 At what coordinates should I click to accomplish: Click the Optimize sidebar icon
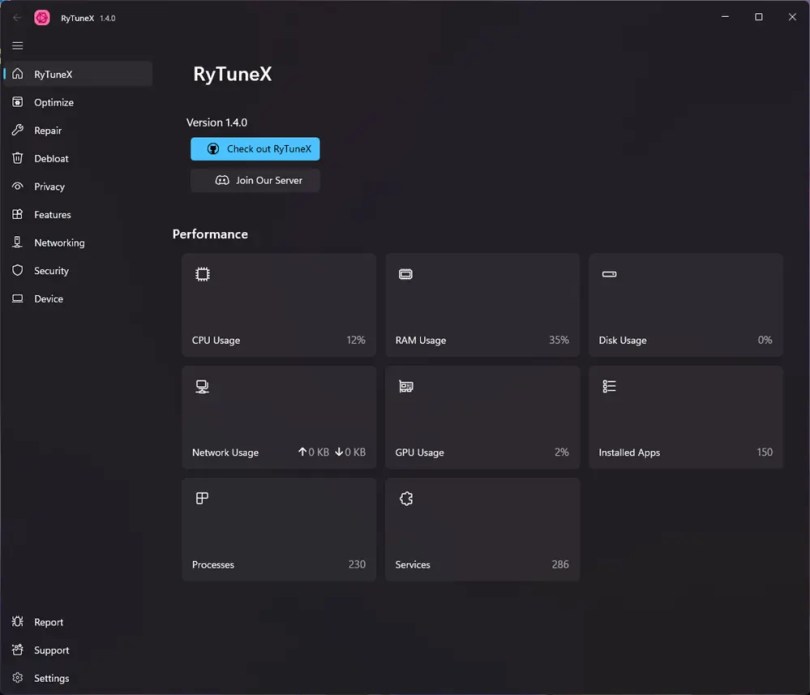tap(18, 102)
